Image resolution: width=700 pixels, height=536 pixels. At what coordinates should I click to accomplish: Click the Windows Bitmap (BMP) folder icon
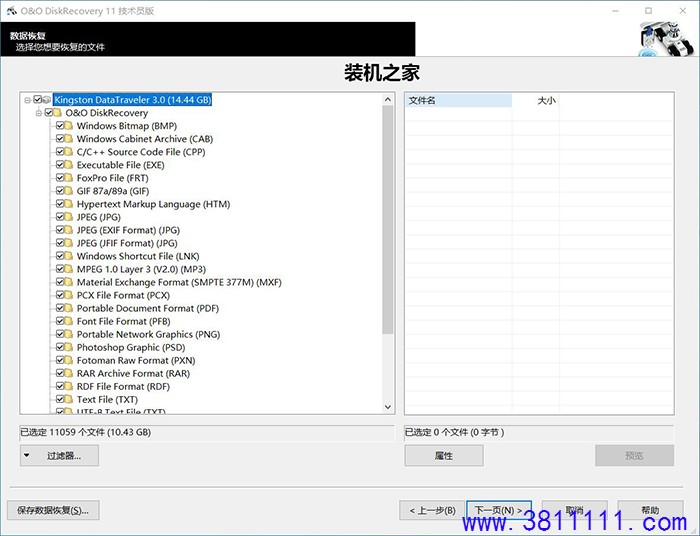tap(68, 125)
